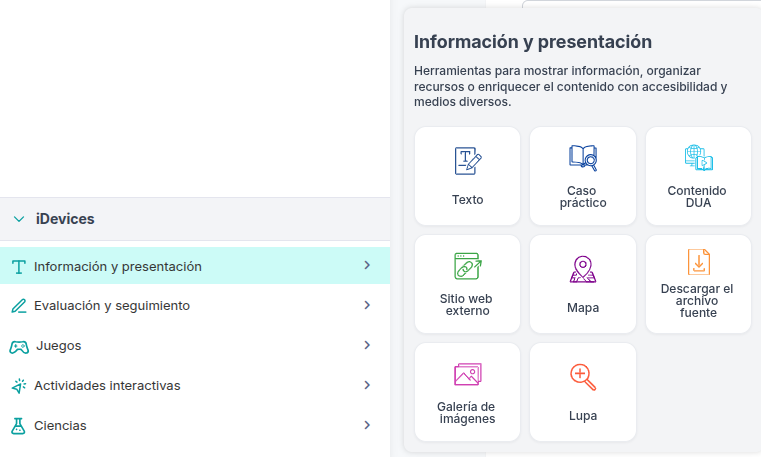Click the Ciencias flask icon
This screenshot has width=761, height=457.
18,426
